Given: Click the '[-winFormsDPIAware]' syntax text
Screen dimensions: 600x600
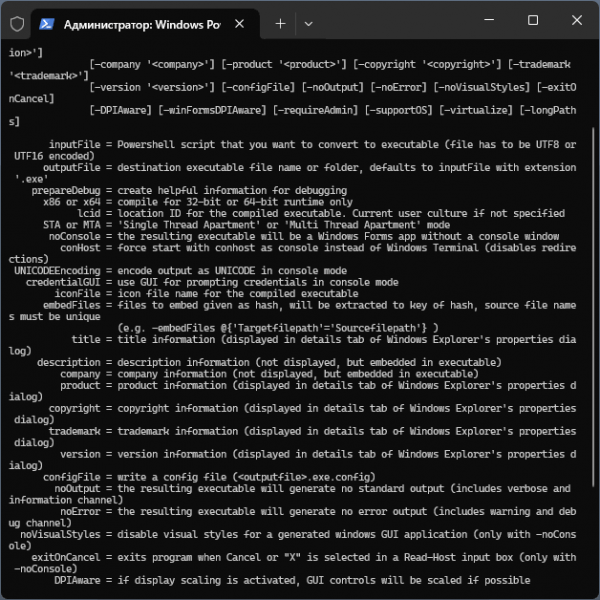Looking at the screenshot, I should click(212, 110).
